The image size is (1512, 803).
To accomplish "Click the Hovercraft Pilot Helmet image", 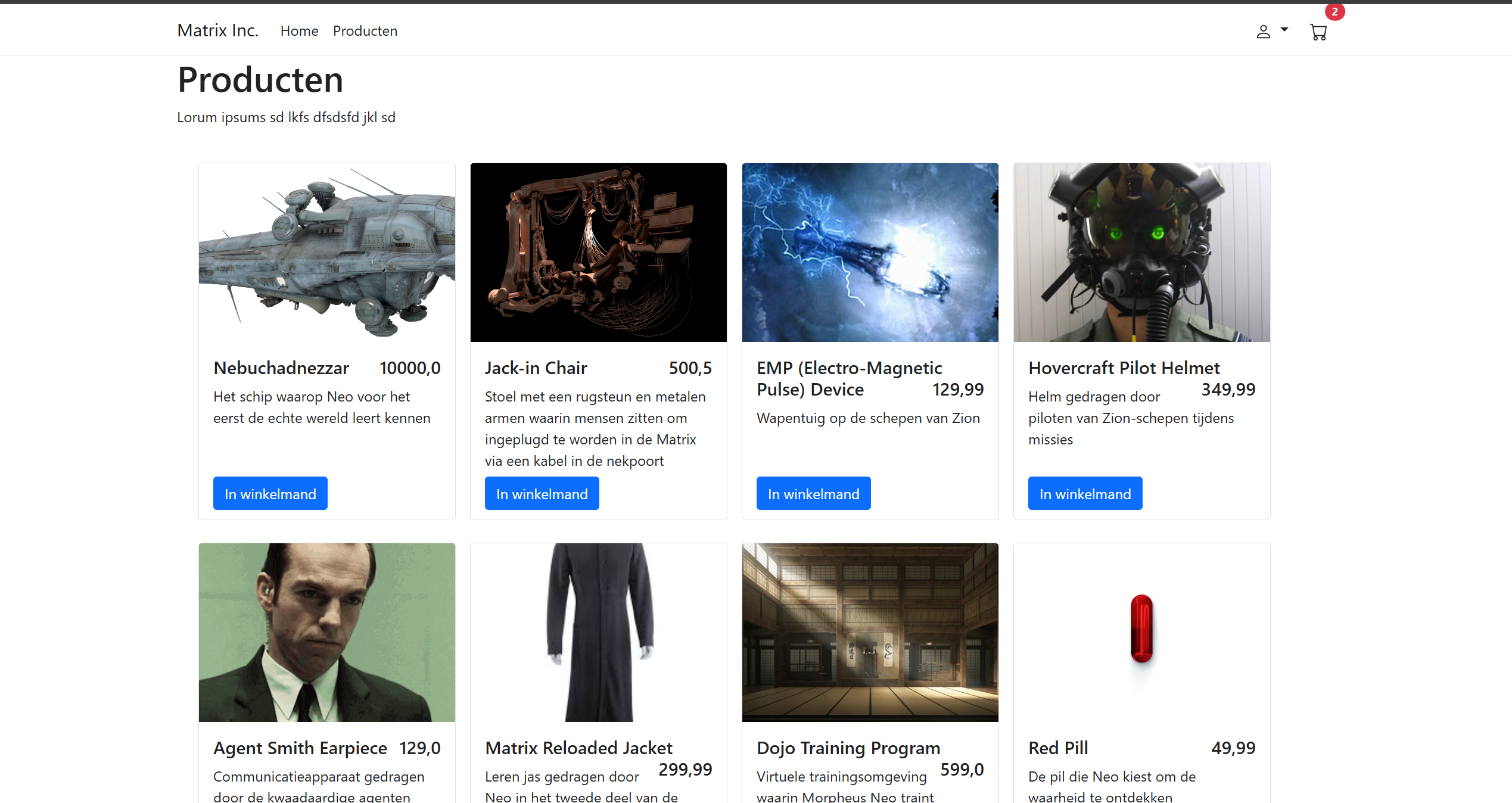I will [1142, 253].
